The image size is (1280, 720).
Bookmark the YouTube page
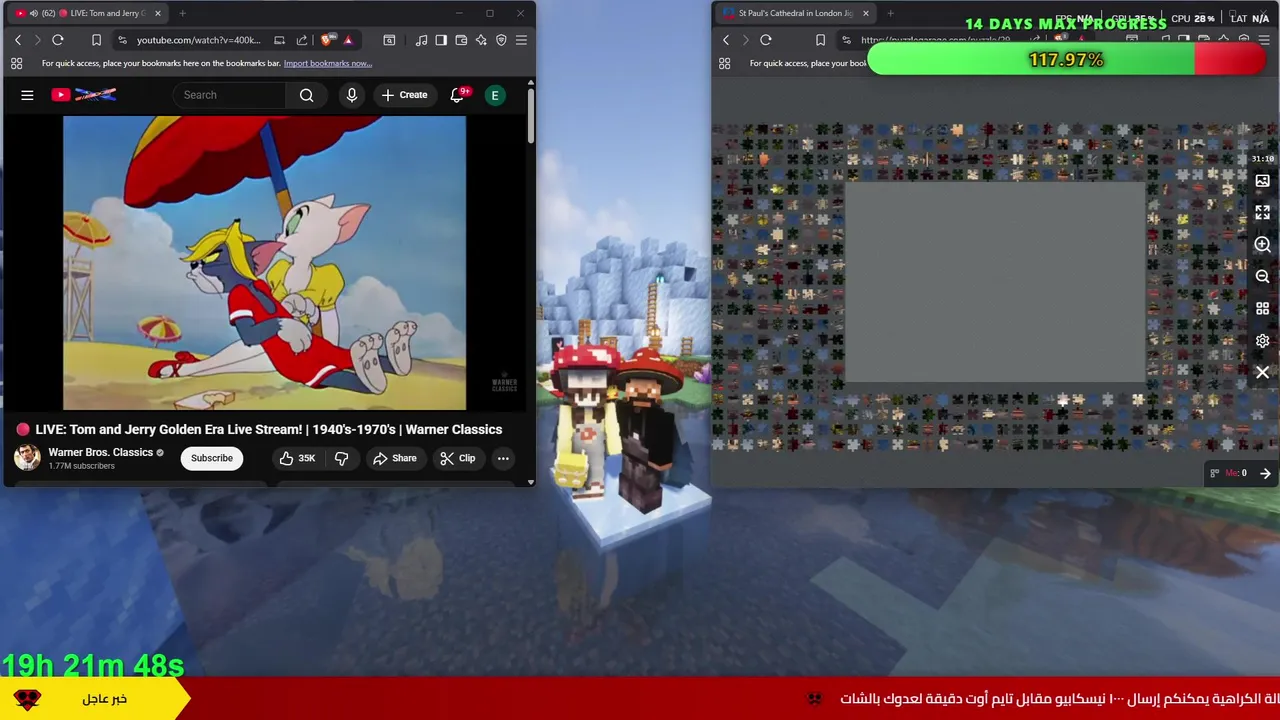tap(96, 40)
